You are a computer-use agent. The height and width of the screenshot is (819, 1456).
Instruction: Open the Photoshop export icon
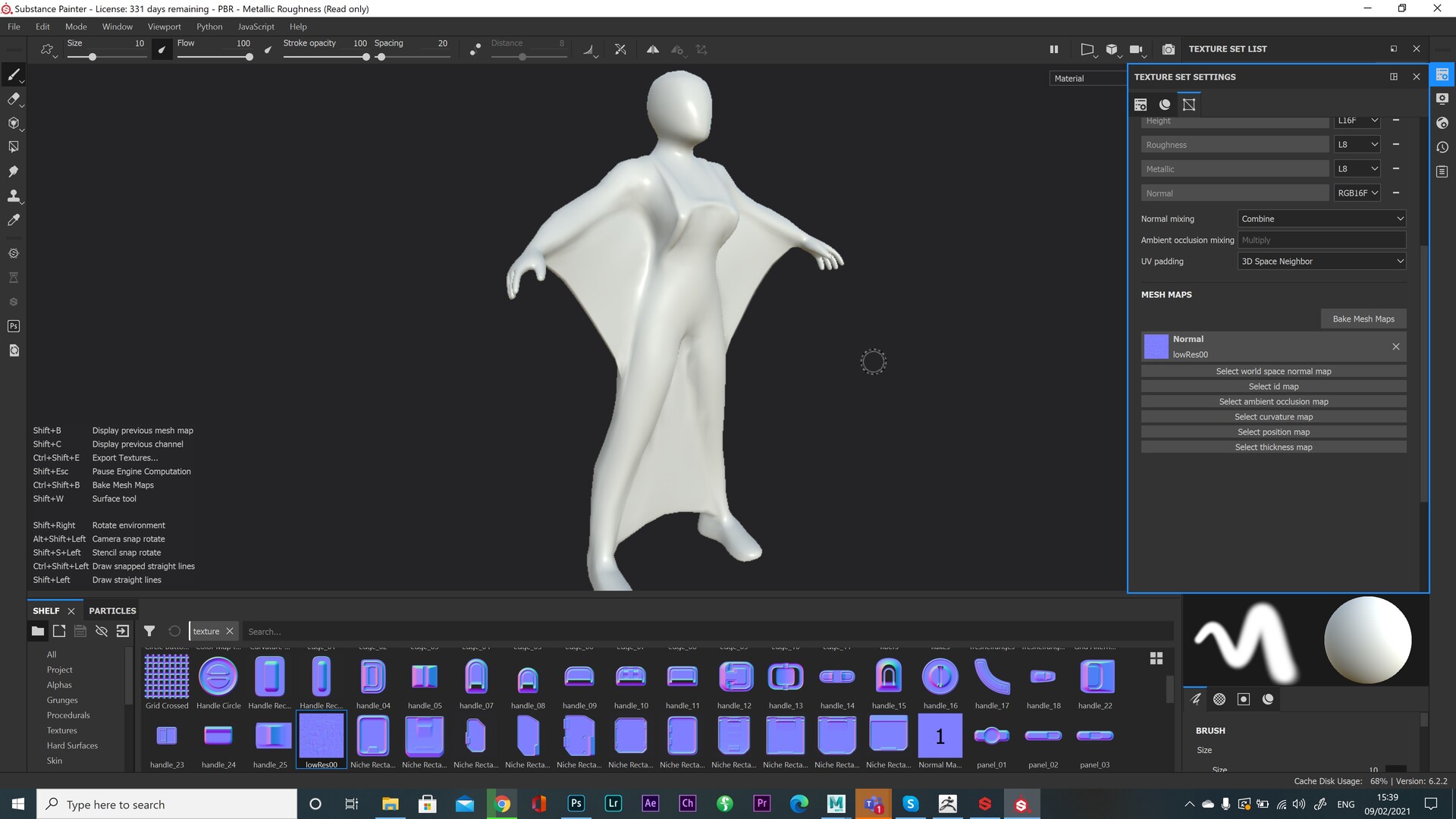pyautogui.click(x=13, y=326)
